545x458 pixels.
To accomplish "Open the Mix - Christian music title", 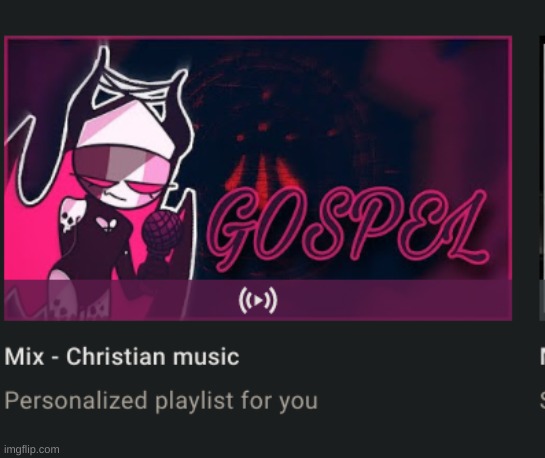I will tap(122, 357).
